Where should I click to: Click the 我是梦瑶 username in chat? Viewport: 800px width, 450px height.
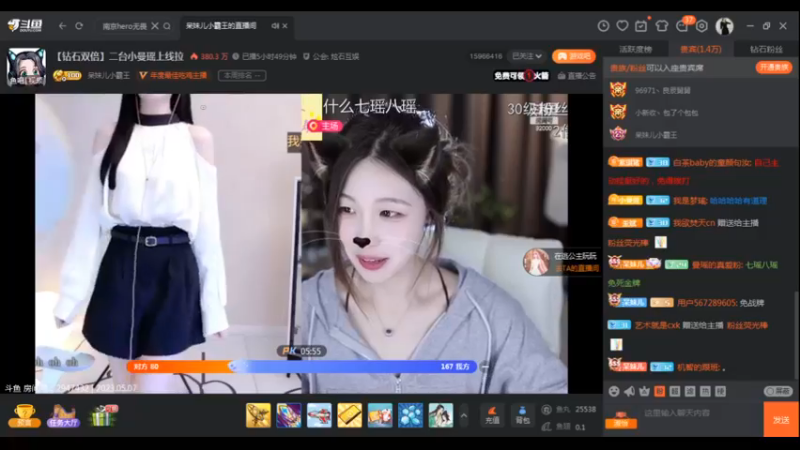pos(689,201)
